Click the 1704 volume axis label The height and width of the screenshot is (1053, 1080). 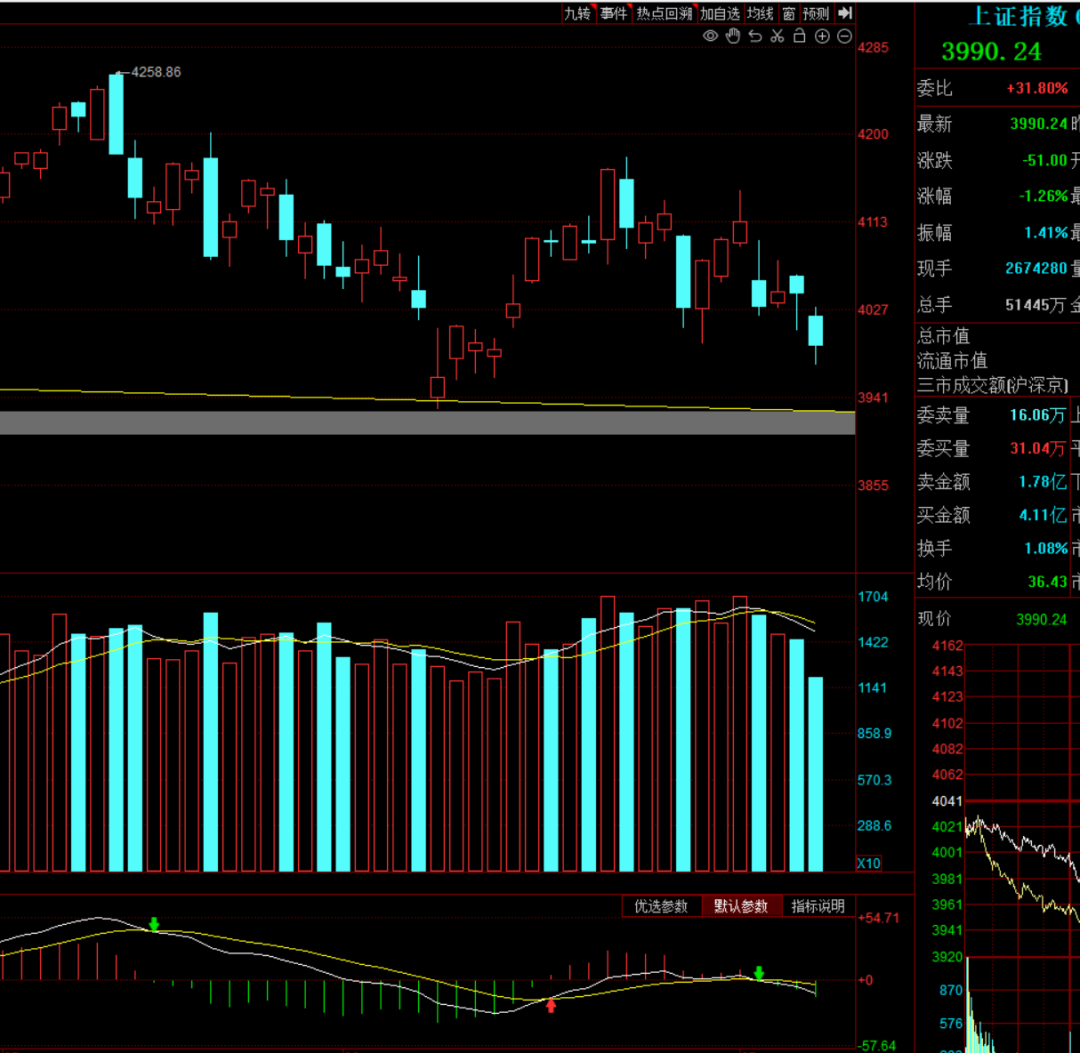[x=873, y=596]
